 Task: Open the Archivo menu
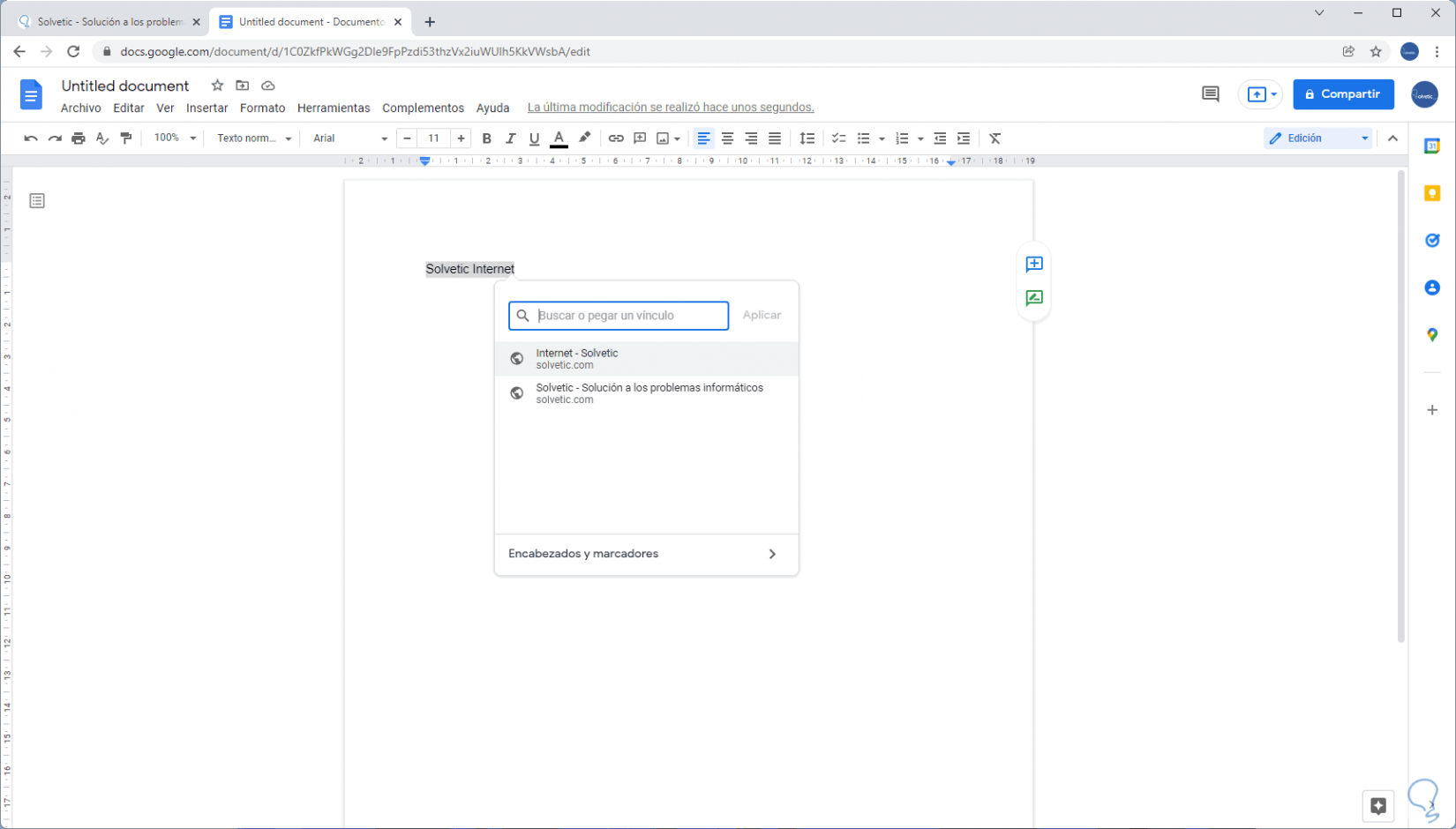[x=81, y=108]
